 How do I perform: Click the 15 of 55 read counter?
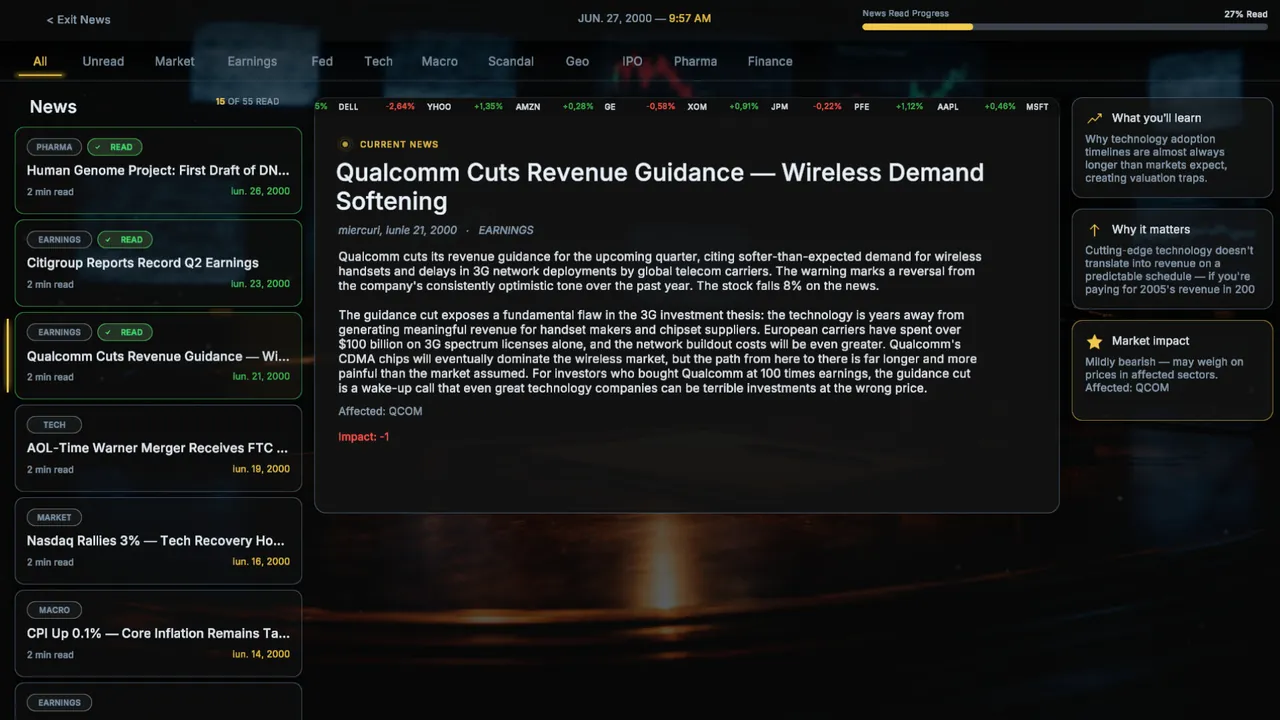247,101
